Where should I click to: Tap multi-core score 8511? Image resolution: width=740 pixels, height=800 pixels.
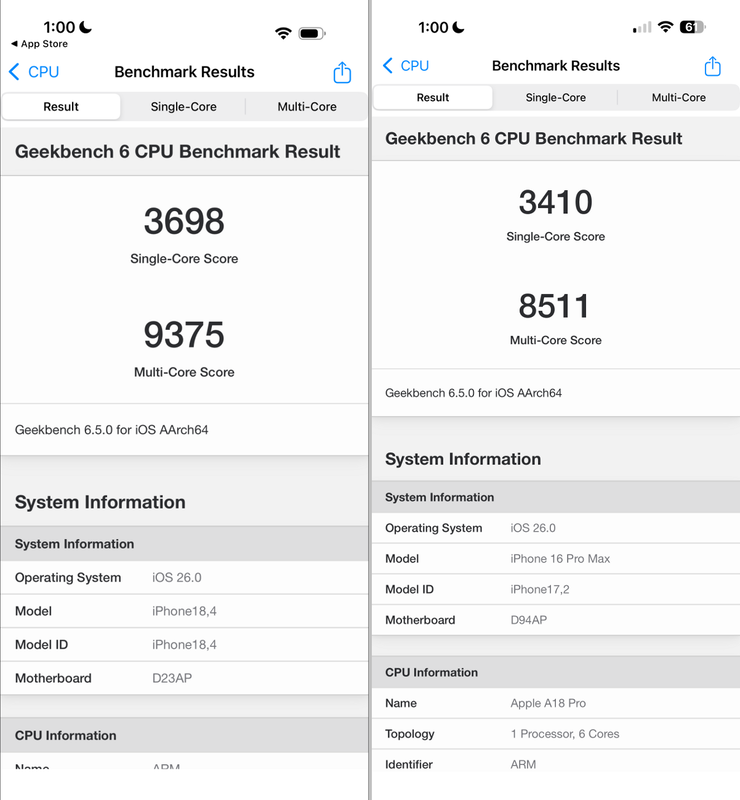point(554,306)
